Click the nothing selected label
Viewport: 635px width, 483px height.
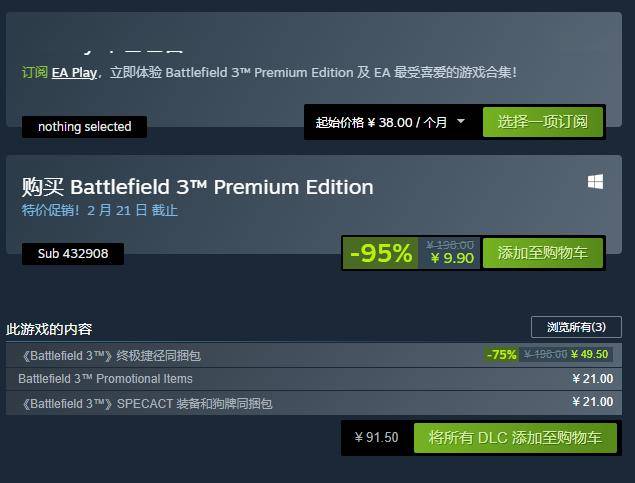(84, 127)
